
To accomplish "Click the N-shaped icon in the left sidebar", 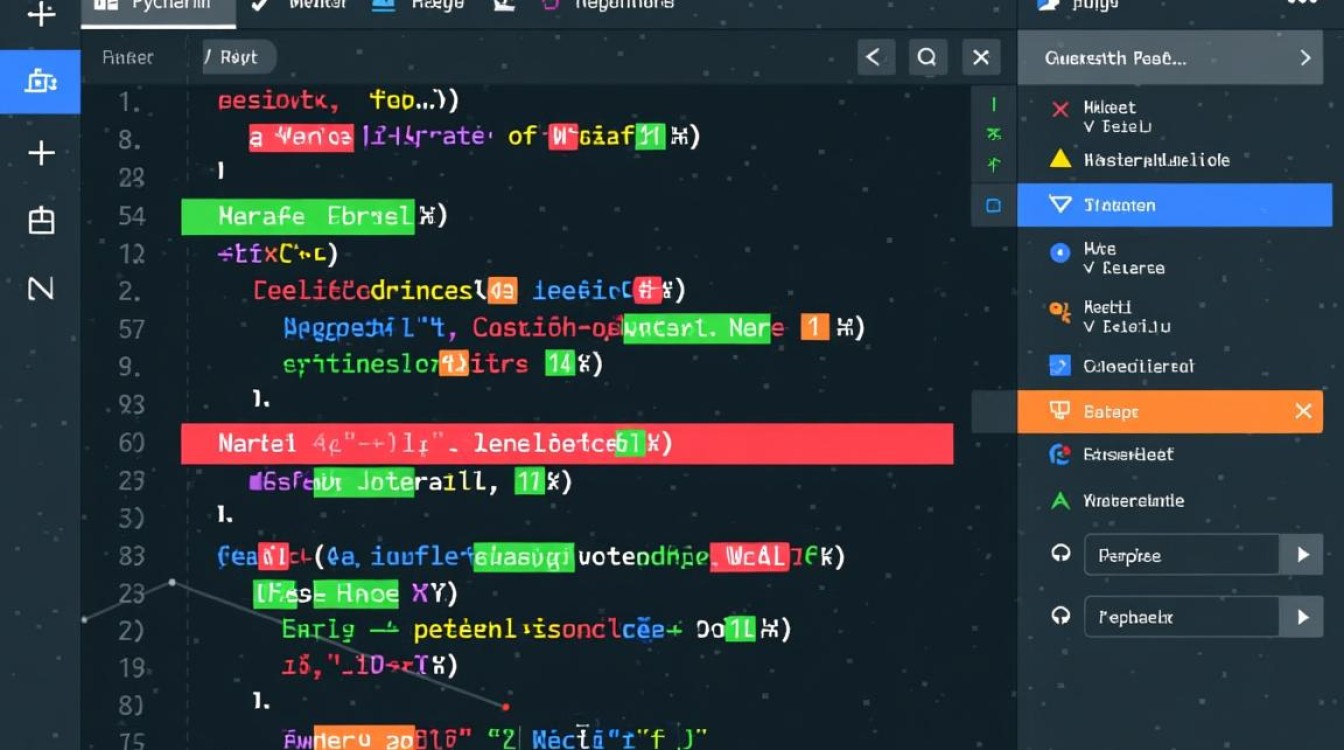I will pos(40,289).
